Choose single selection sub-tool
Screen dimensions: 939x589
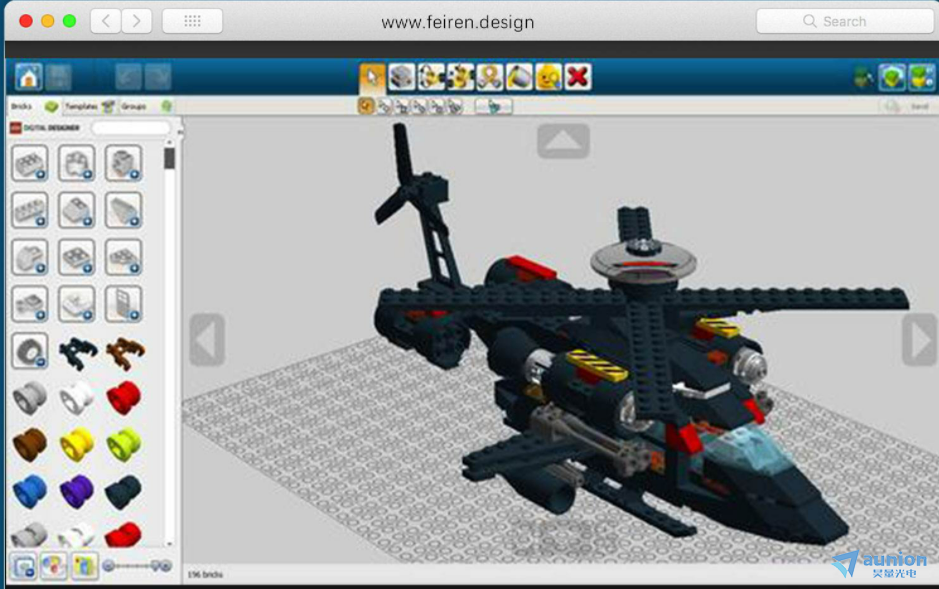(366, 107)
